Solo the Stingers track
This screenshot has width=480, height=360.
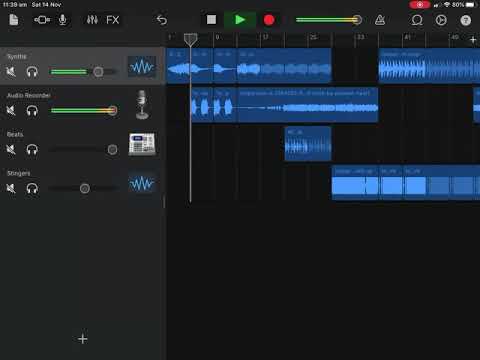tap(32, 188)
